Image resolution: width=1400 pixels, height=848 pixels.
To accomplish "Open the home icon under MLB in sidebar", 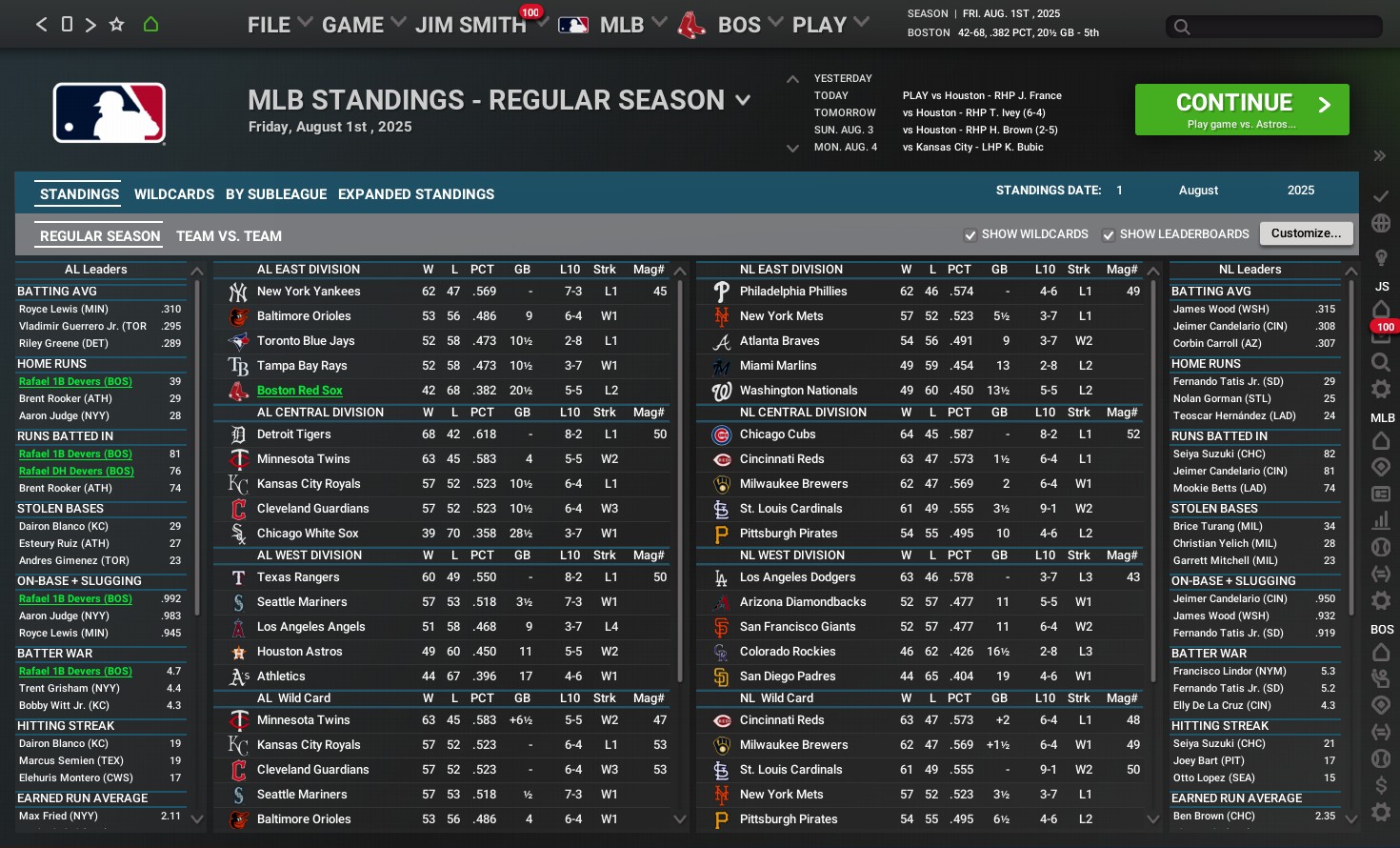I will [x=1381, y=441].
